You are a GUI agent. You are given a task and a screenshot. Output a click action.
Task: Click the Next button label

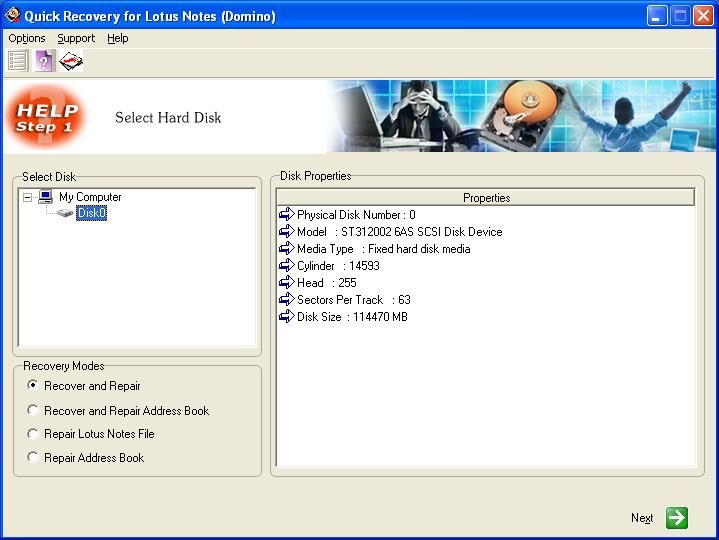click(642, 518)
